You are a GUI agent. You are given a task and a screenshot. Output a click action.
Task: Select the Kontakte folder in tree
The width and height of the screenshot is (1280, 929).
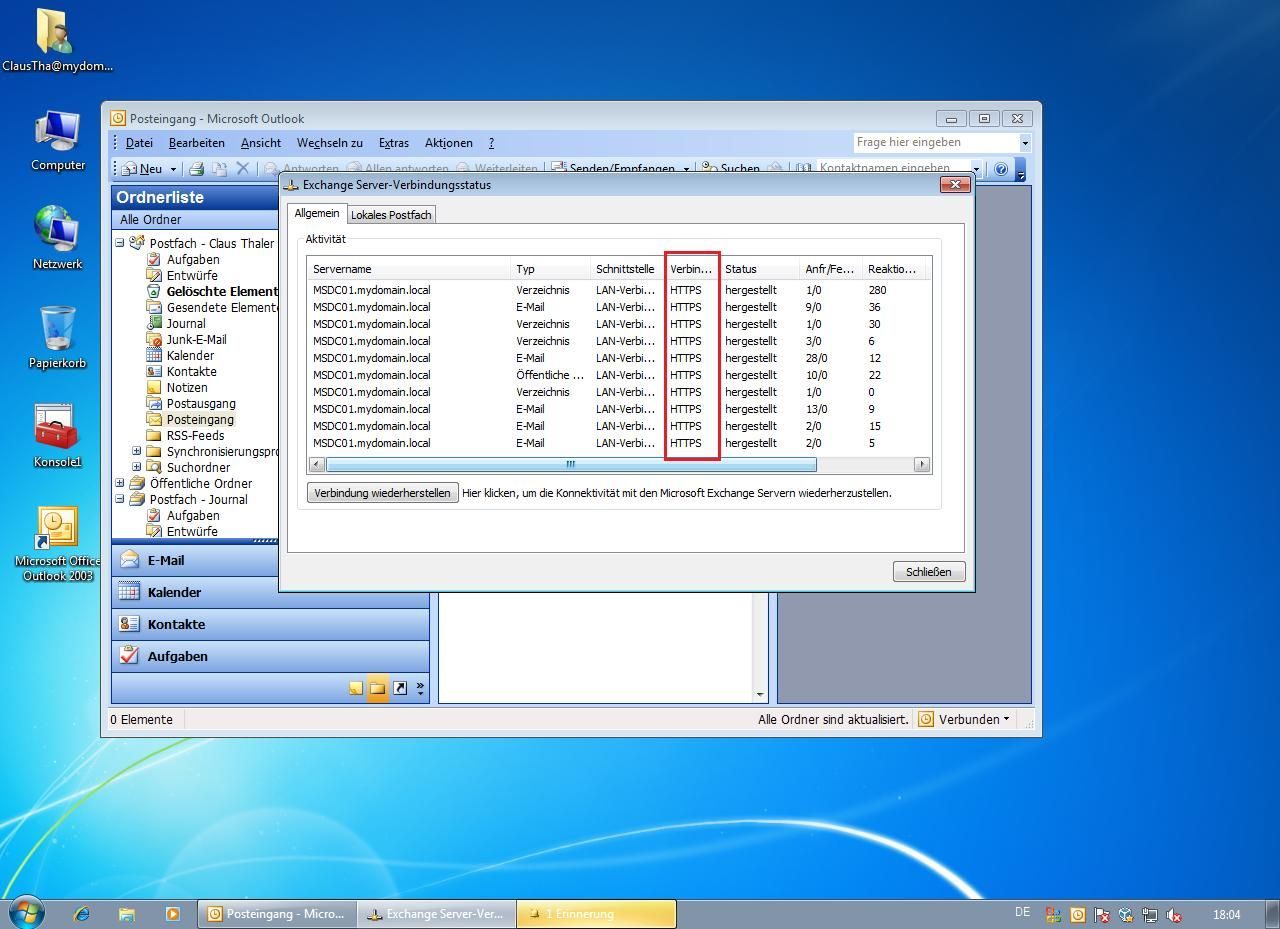click(x=191, y=371)
